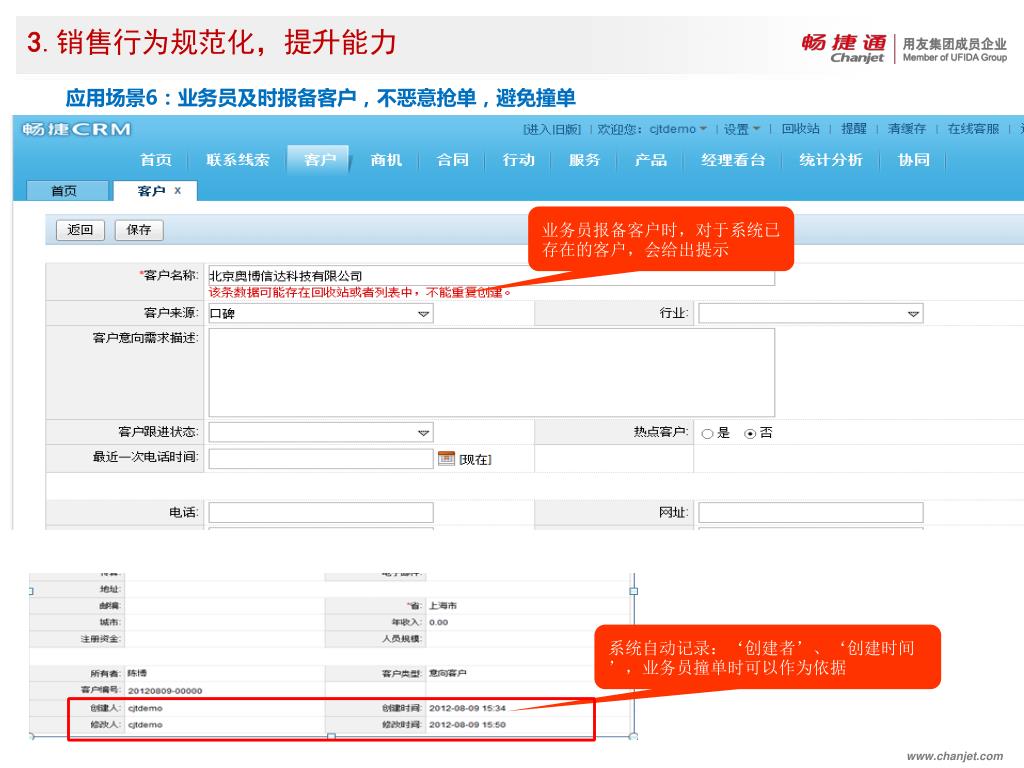The image size is (1024, 768).
Task: Click the 清缓存 link
Action: (x=907, y=129)
